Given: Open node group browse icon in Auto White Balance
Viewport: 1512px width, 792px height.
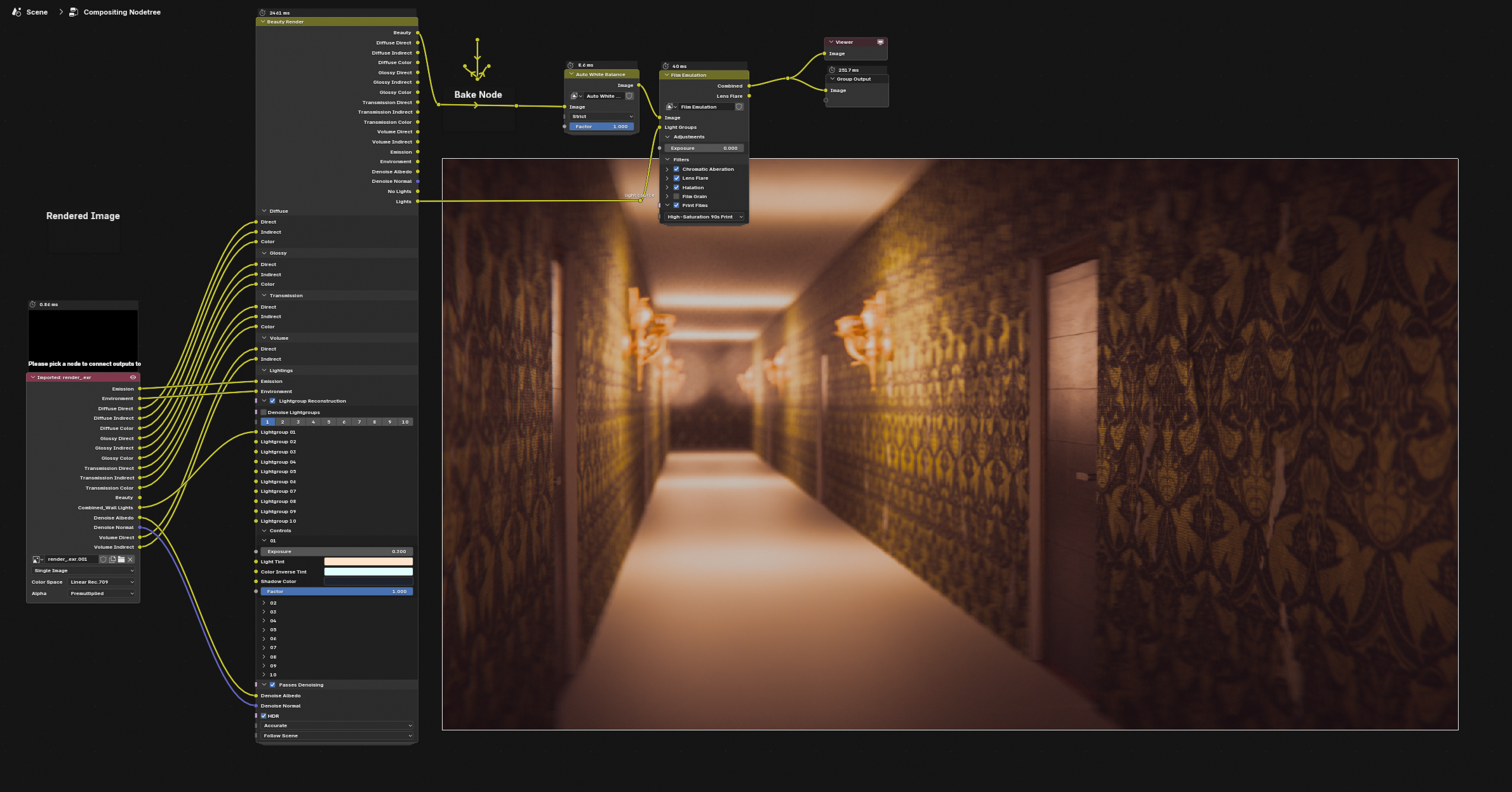Looking at the screenshot, I should (x=577, y=96).
